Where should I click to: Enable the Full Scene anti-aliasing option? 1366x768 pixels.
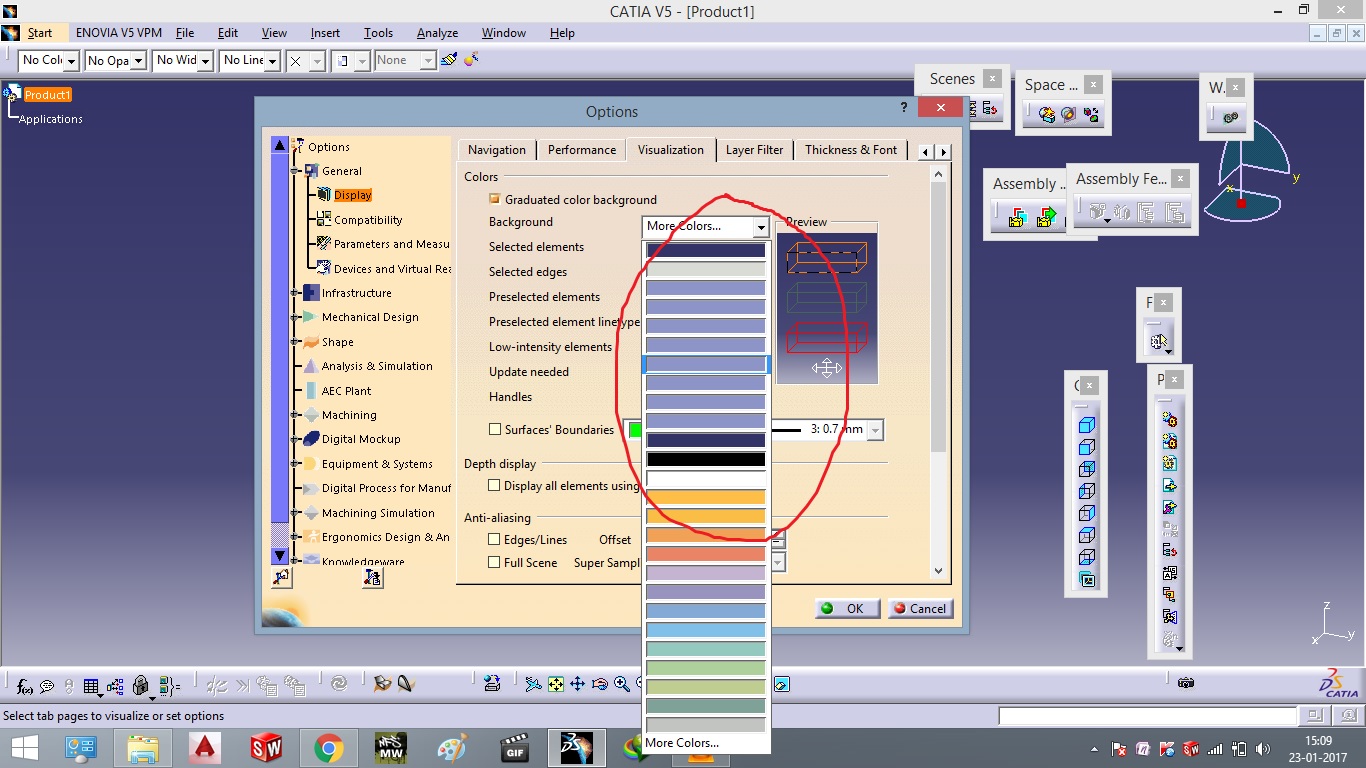point(494,562)
